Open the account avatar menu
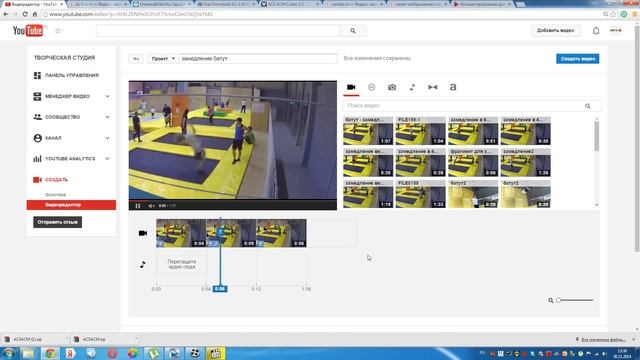 point(616,31)
